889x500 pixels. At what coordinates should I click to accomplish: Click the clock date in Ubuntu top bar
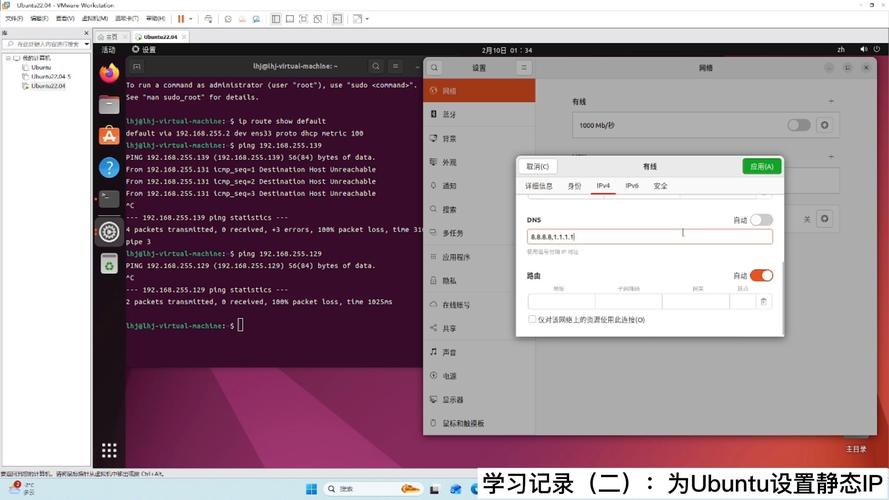(506, 50)
